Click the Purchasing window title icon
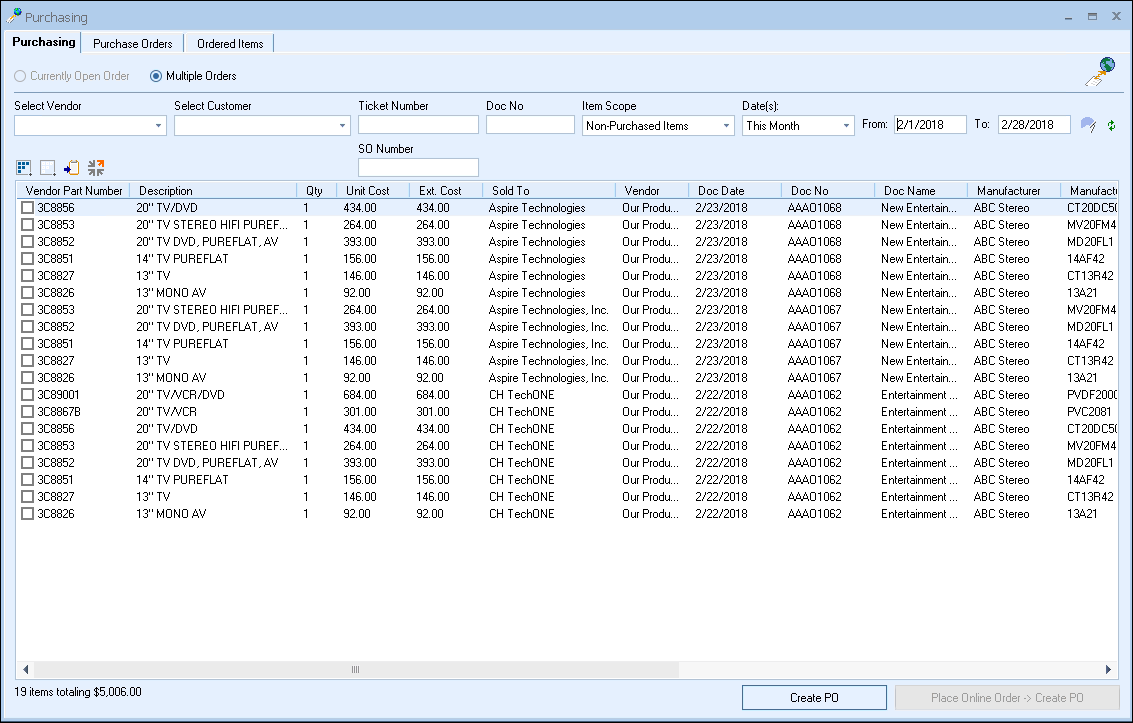The image size is (1133, 723). (x=14, y=17)
